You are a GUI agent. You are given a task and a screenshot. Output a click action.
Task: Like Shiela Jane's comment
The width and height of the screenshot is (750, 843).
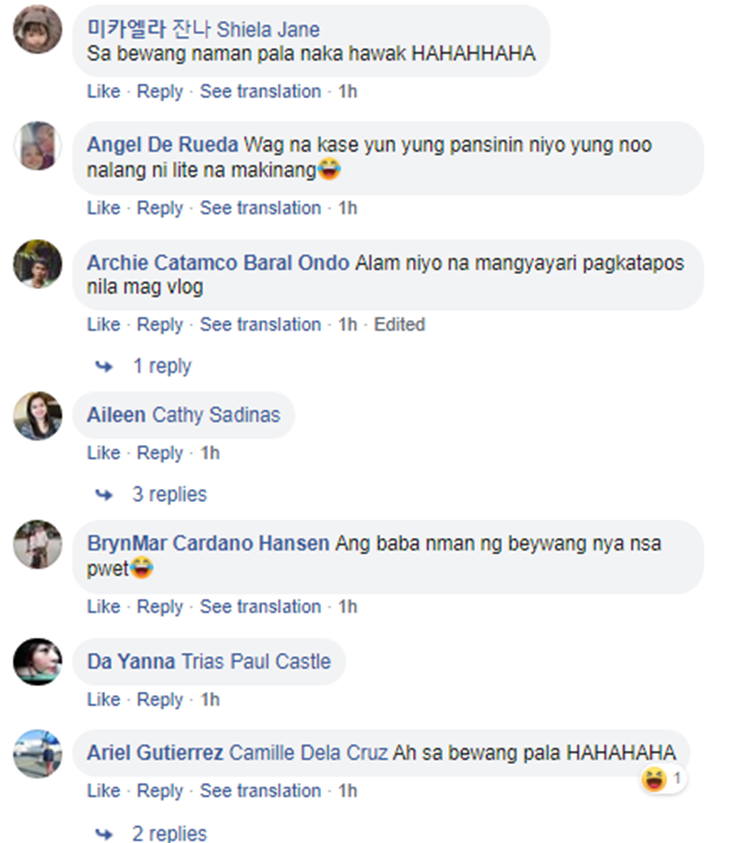(104, 91)
